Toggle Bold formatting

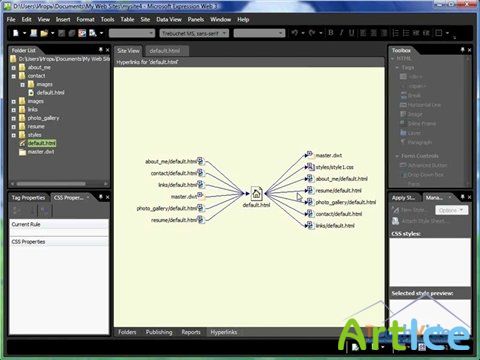331,33
